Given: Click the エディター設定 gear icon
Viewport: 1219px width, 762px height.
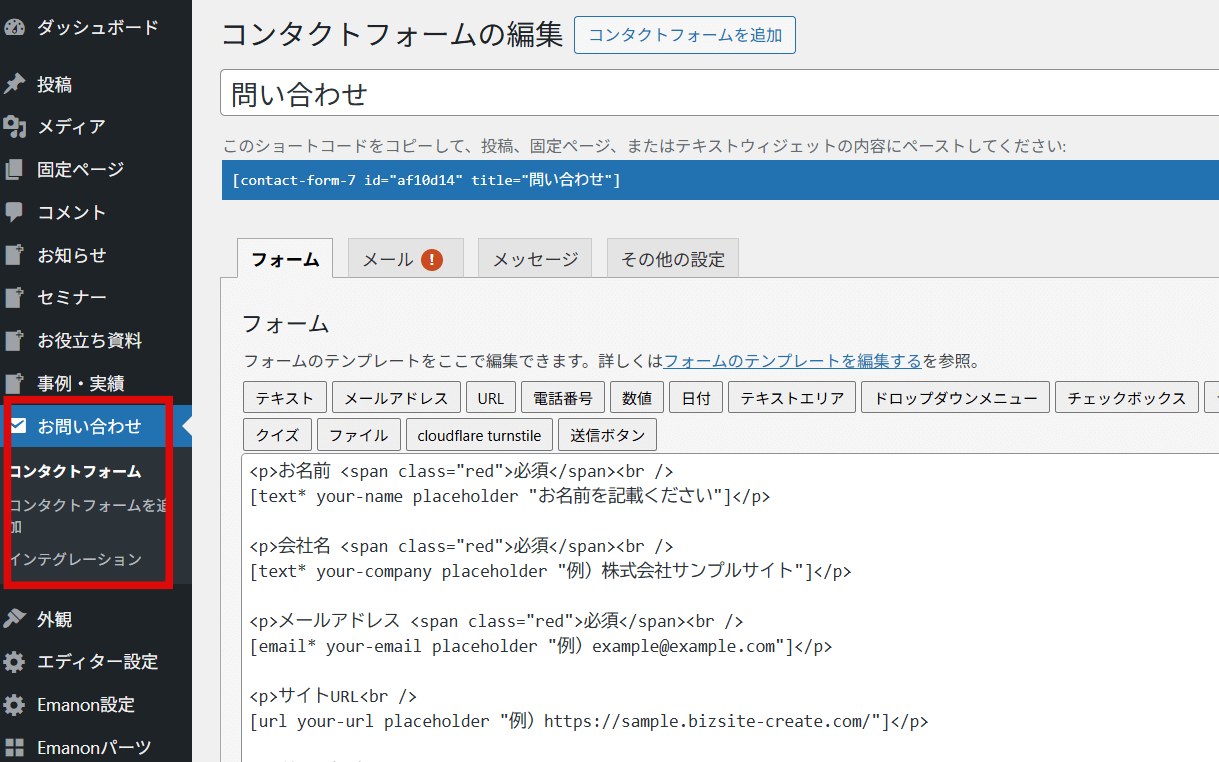Looking at the screenshot, I should tap(14, 662).
